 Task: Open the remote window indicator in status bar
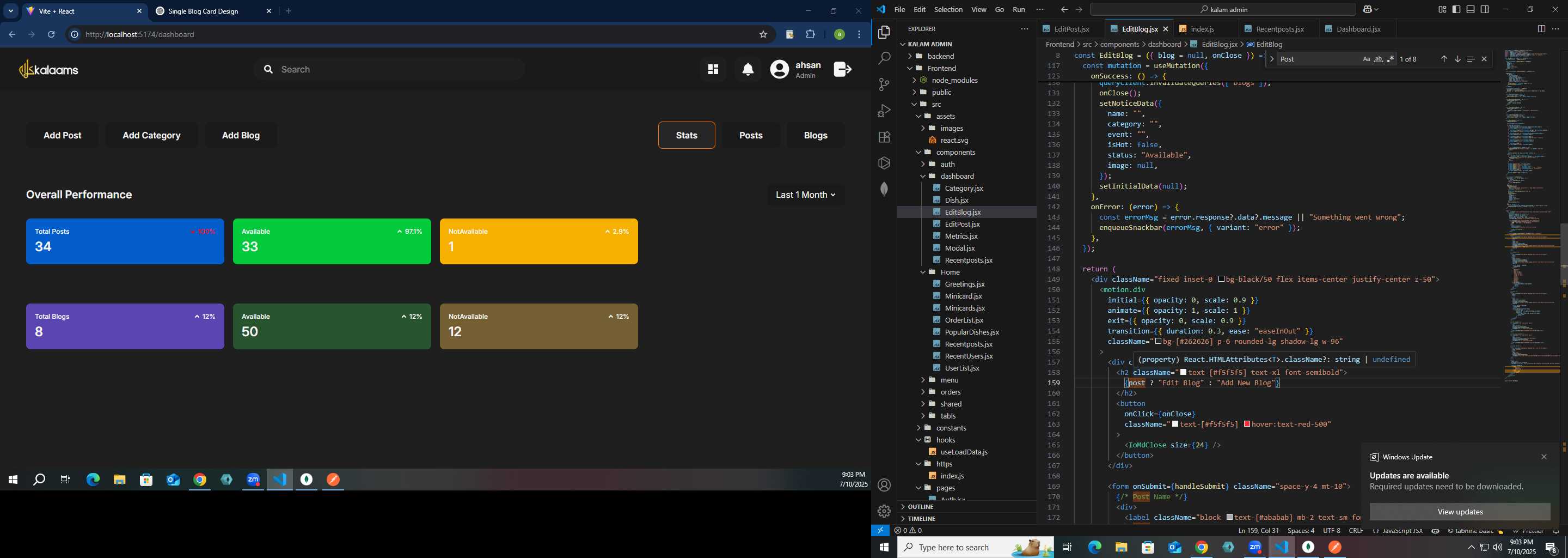coord(881,531)
